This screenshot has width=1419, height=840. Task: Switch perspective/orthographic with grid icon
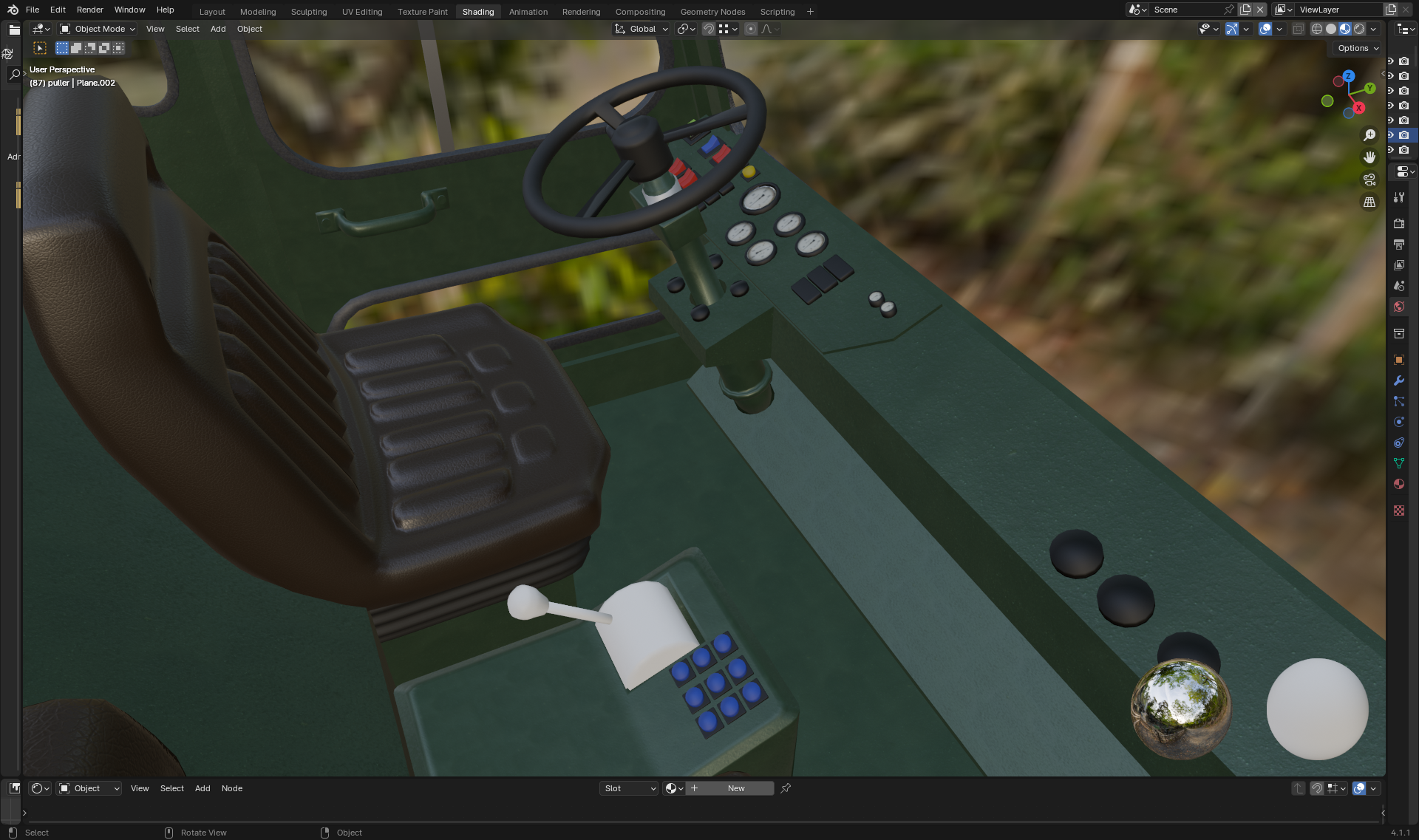tap(1369, 202)
